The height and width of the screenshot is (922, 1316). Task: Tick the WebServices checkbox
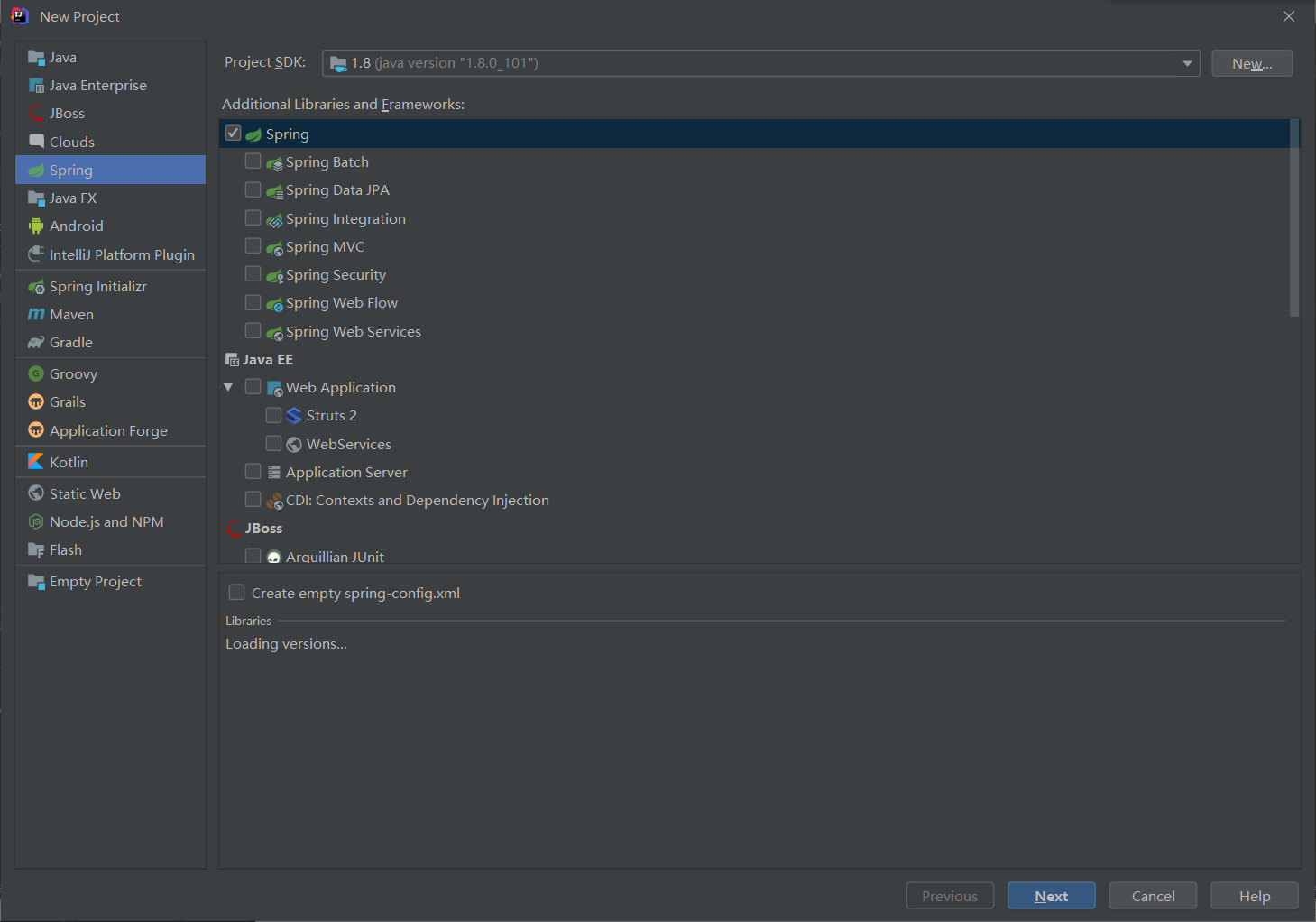pyautogui.click(x=273, y=443)
